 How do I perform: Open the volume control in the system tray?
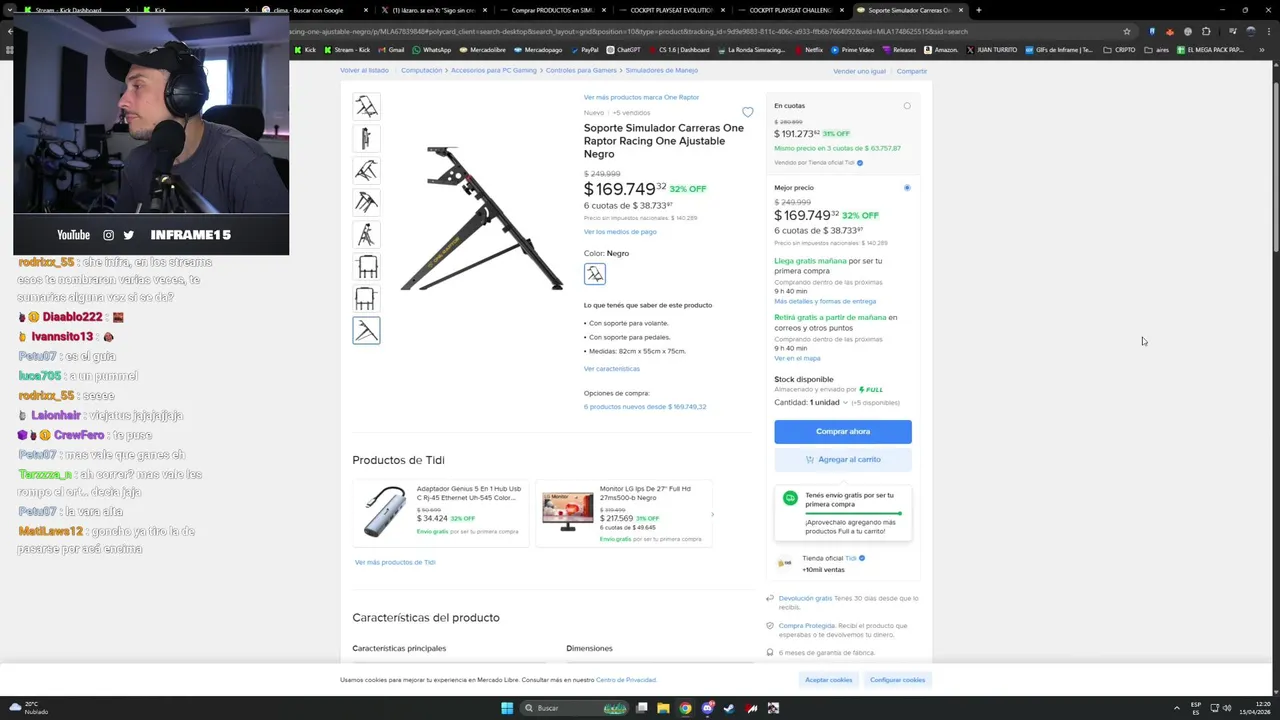(1227, 708)
